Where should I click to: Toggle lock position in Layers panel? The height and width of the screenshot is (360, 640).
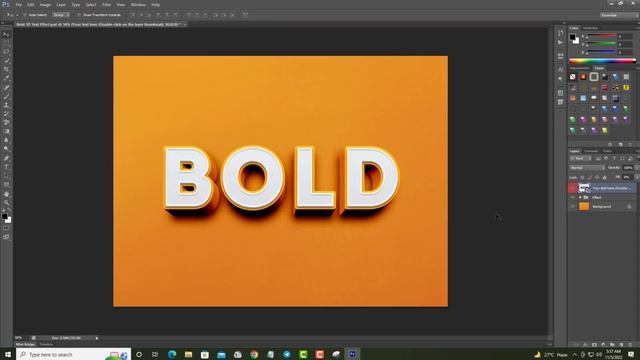coord(597,178)
